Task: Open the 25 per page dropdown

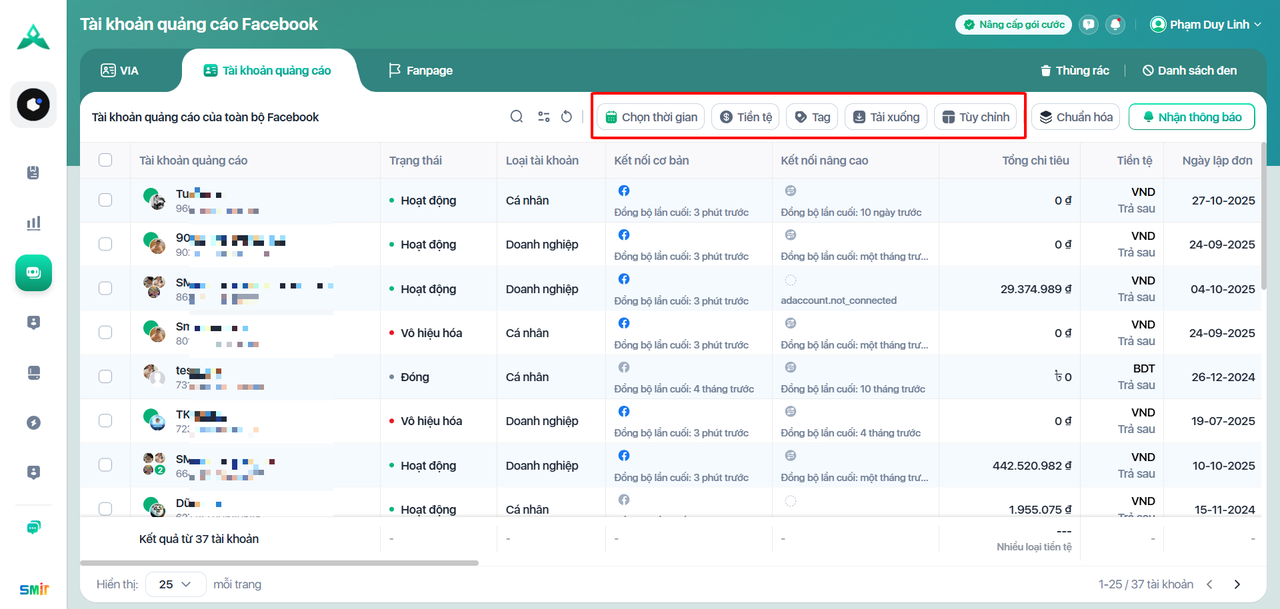Action: 176,584
